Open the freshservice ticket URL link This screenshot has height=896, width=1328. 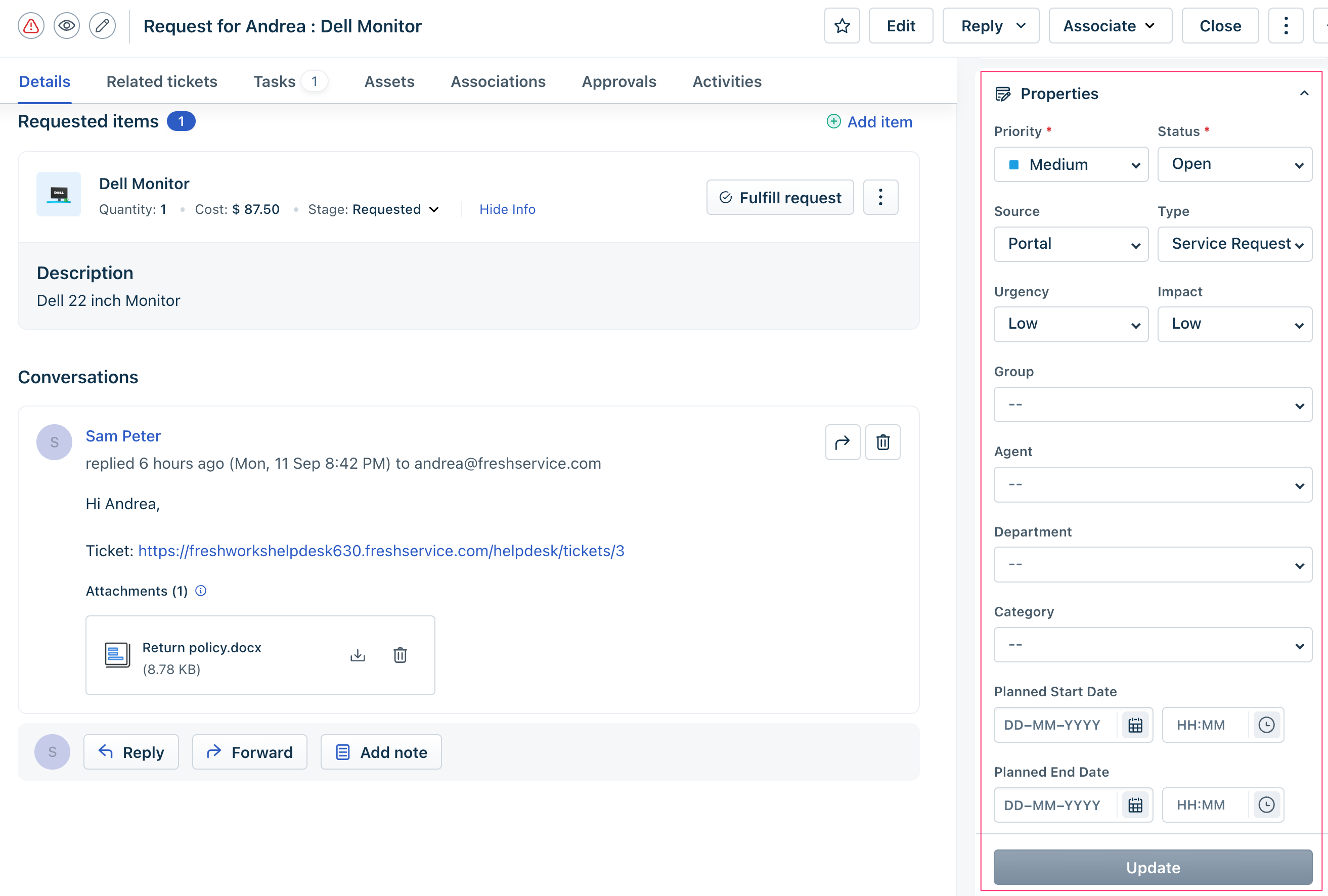[381, 551]
